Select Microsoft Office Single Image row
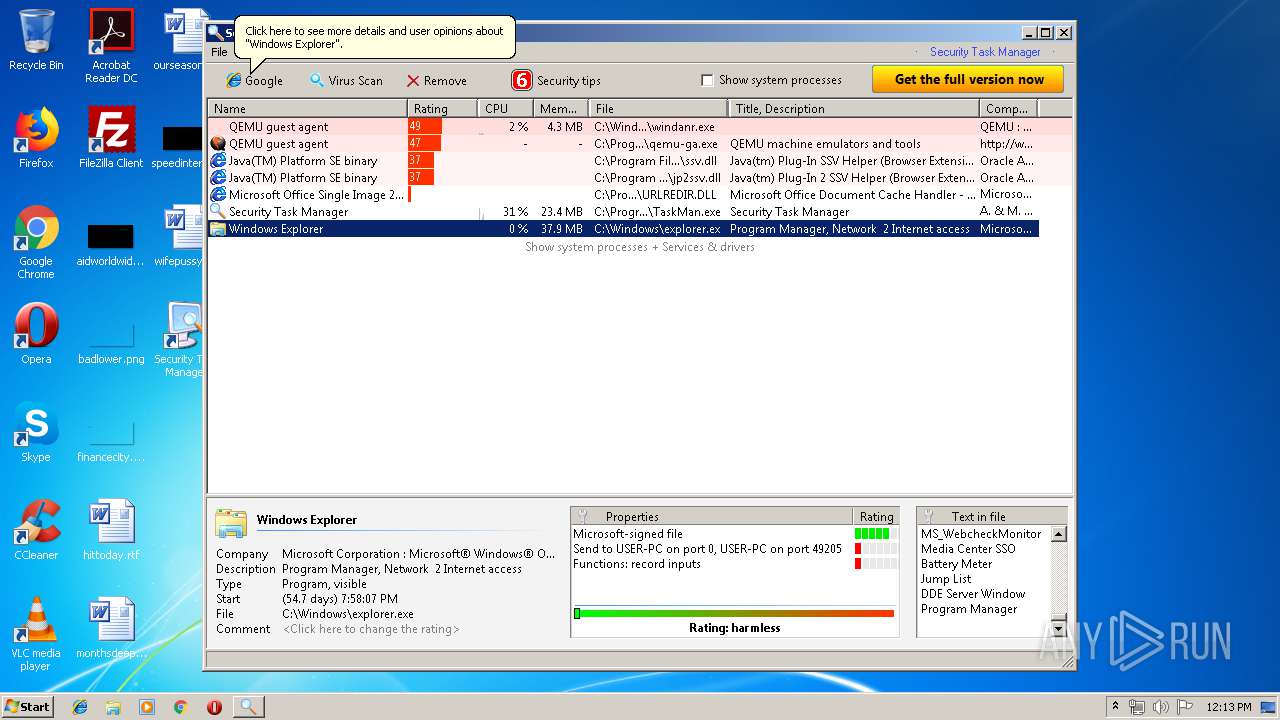Viewport: 1280px width, 720px height. pyautogui.click(x=623, y=195)
